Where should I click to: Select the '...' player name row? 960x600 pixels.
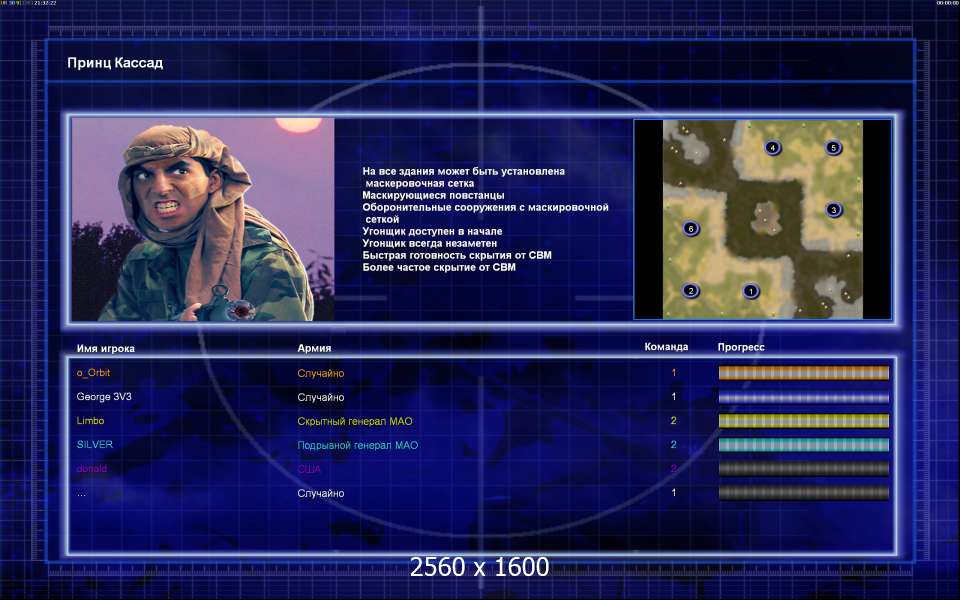[81, 493]
